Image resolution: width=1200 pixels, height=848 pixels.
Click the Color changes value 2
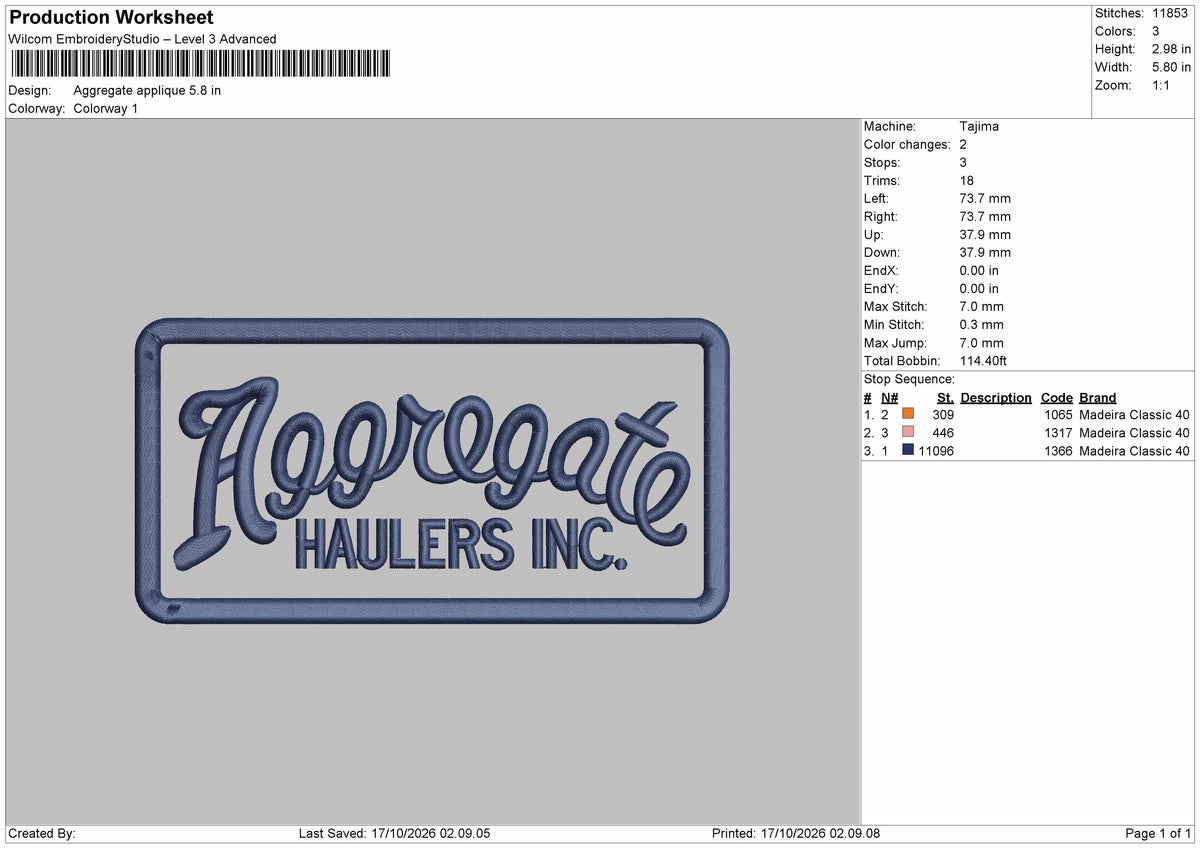pyautogui.click(x=963, y=144)
